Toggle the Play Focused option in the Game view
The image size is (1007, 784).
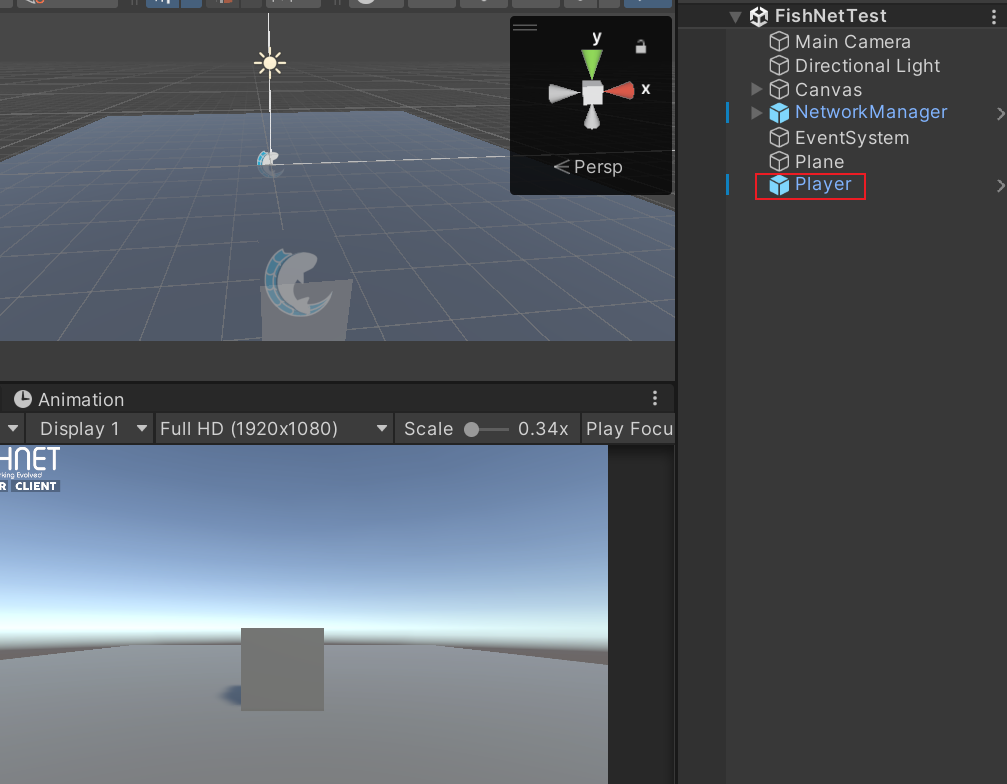click(630, 429)
